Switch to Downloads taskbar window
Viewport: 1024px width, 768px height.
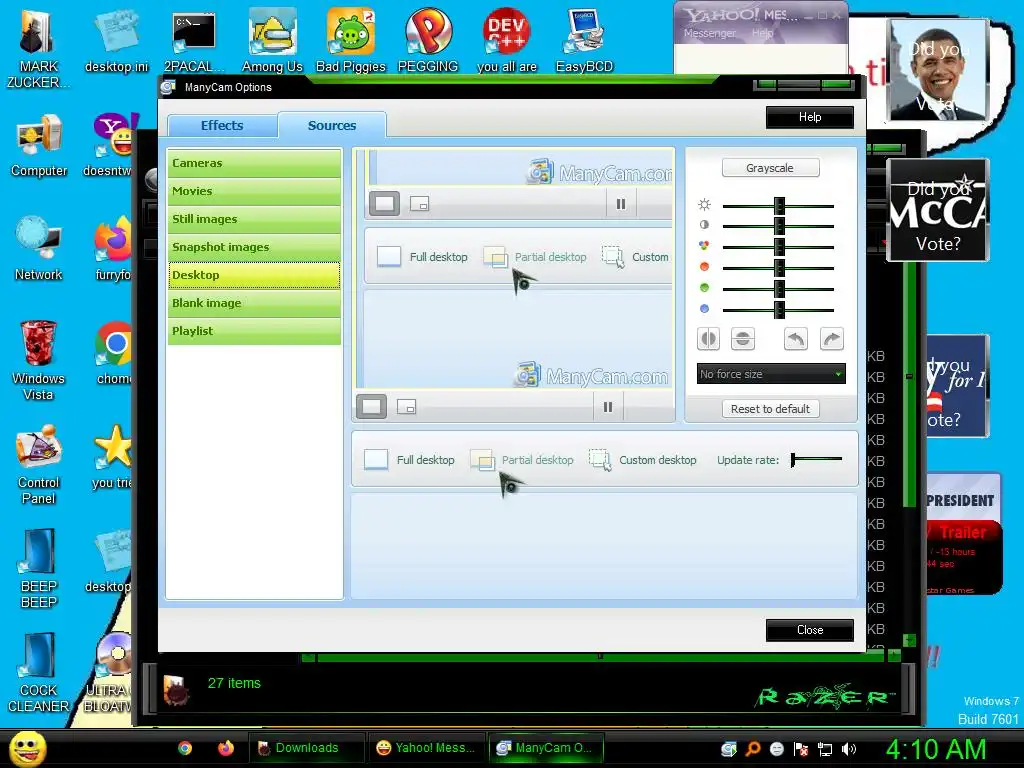[x=306, y=748]
